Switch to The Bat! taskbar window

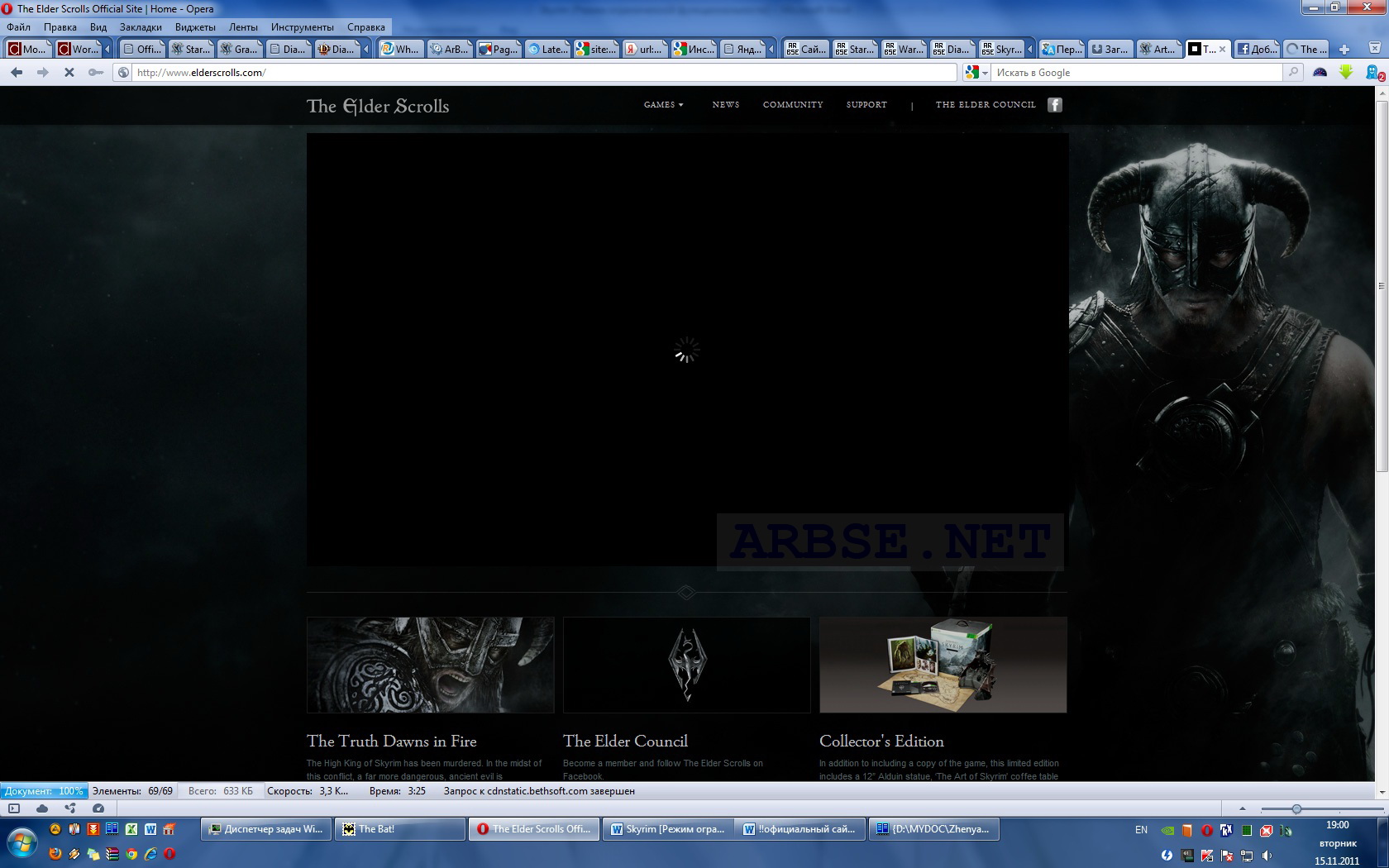coord(401,829)
